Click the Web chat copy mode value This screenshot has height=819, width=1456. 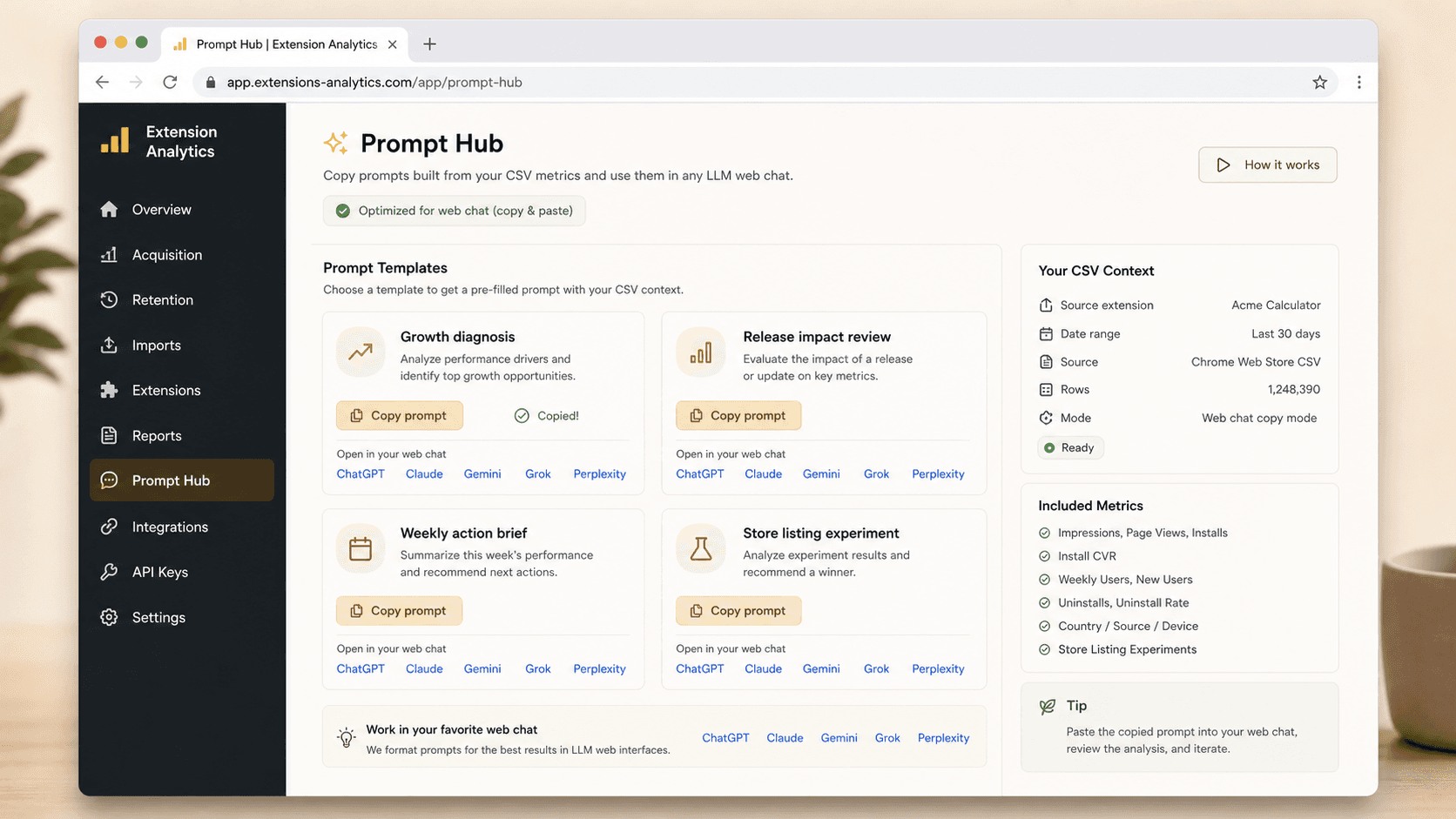1259,419
